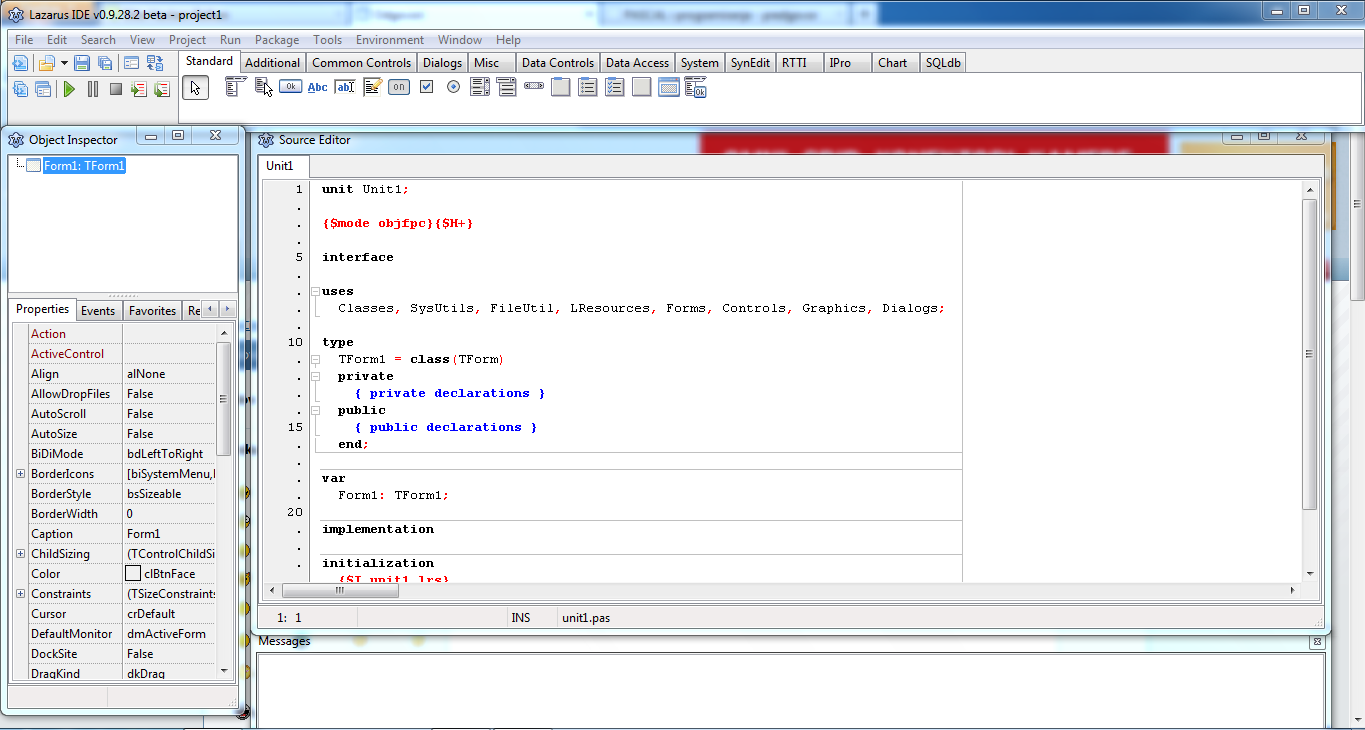Select the TMainMenu component icon
1365x730 pixels.
[x=236, y=87]
